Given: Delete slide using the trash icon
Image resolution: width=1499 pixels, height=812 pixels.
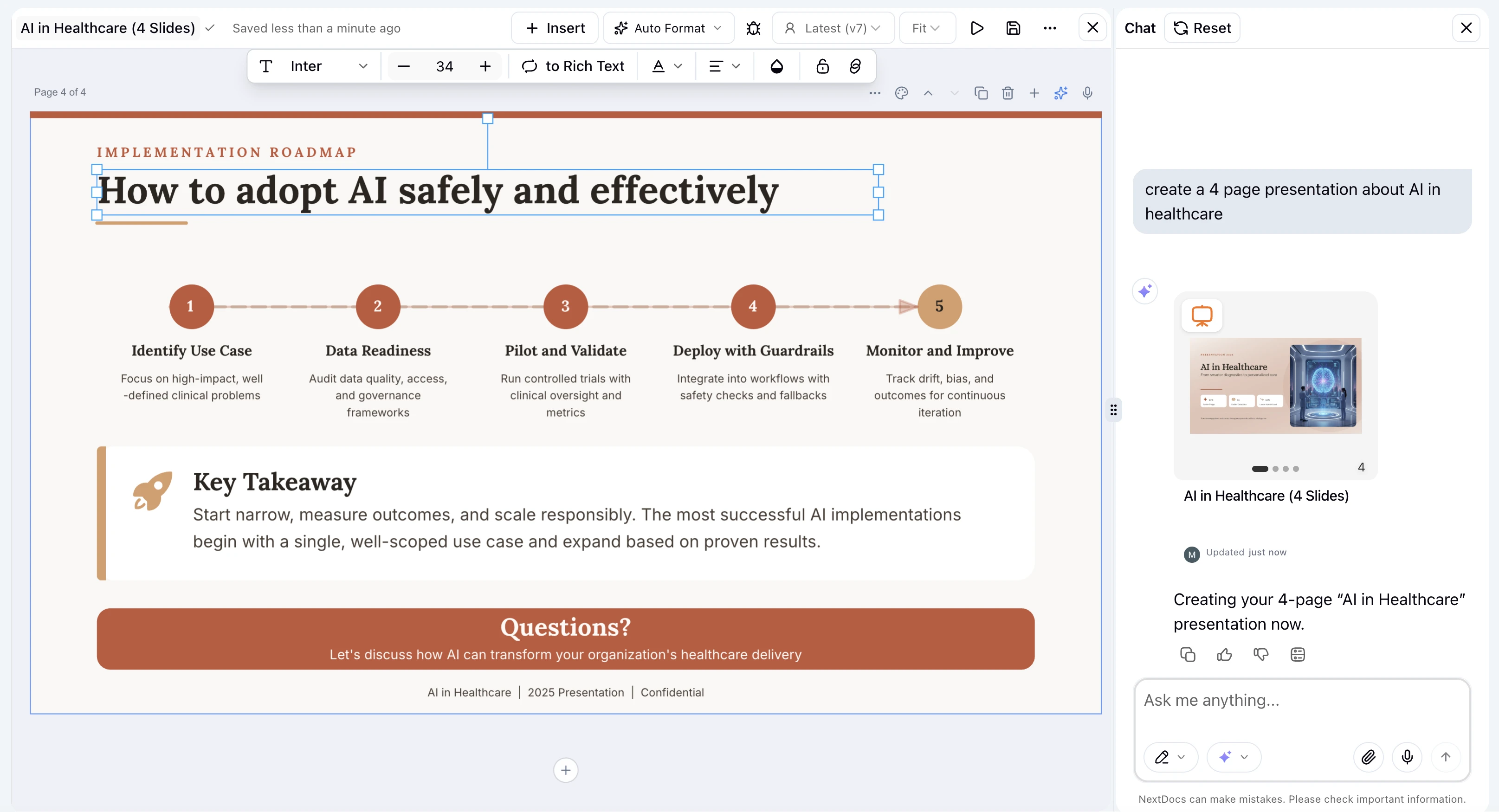Looking at the screenshot, I should tap(1007, 93).
